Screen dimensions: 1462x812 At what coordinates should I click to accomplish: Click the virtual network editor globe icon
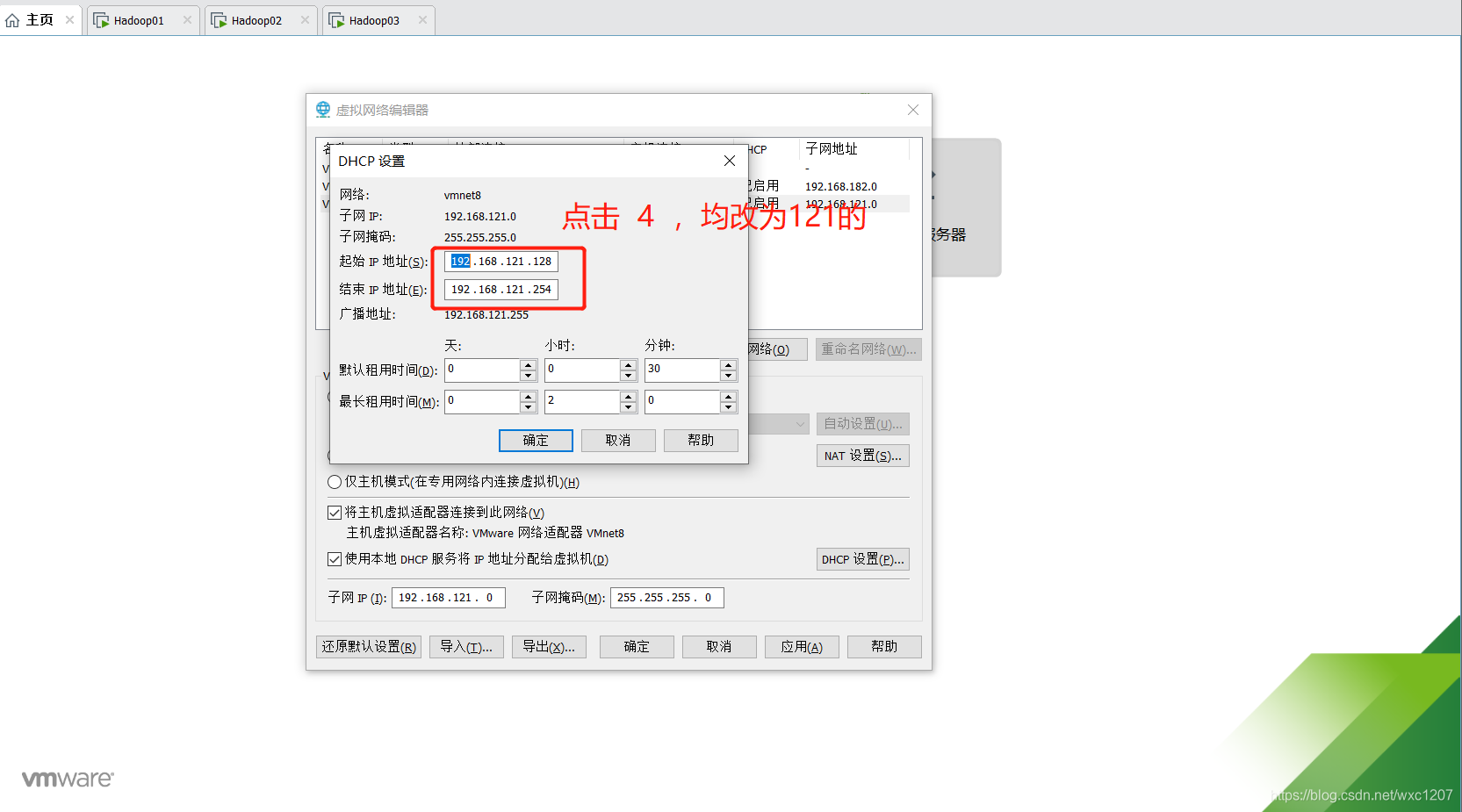click(x=323, y=110)
